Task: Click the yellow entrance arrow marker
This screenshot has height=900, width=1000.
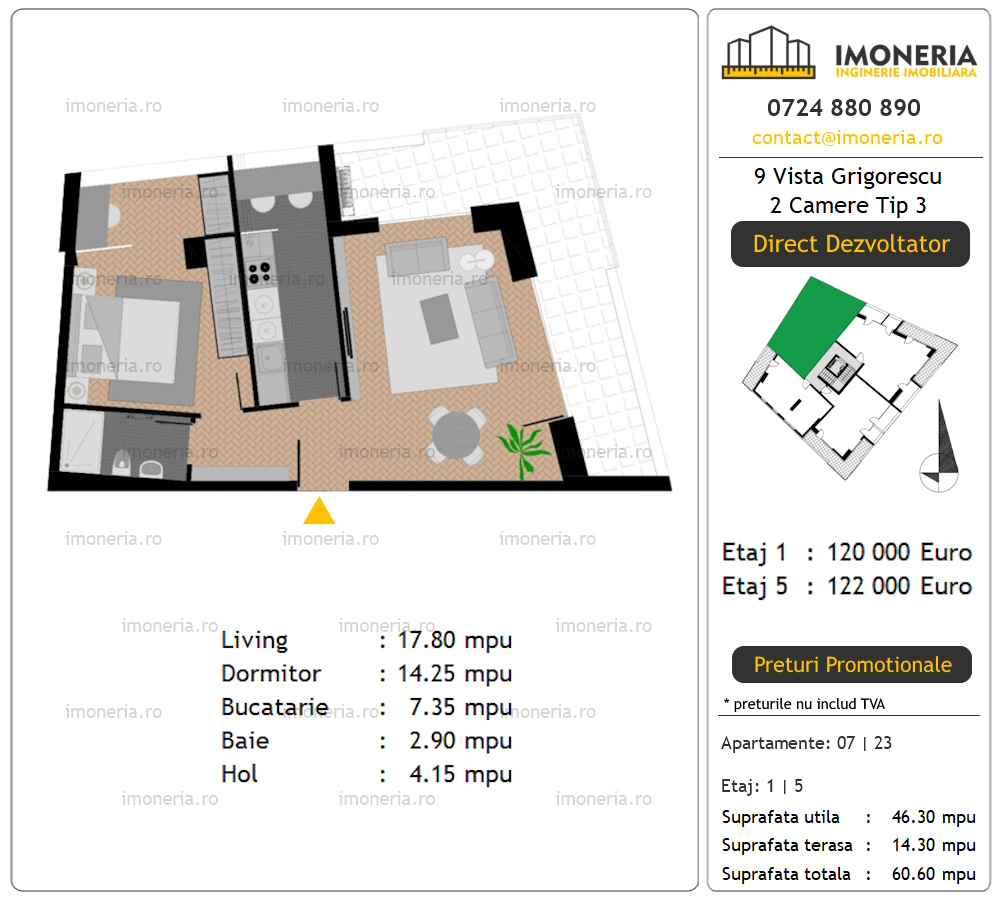Action: [x=319, y=511]
